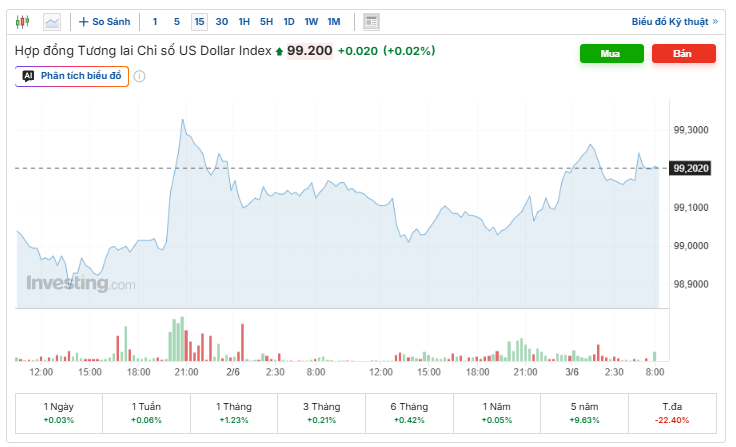Viewport: 736px width, 447px height.
Task: Select the 5 năm range cell
Action: (x=584, y=413)
